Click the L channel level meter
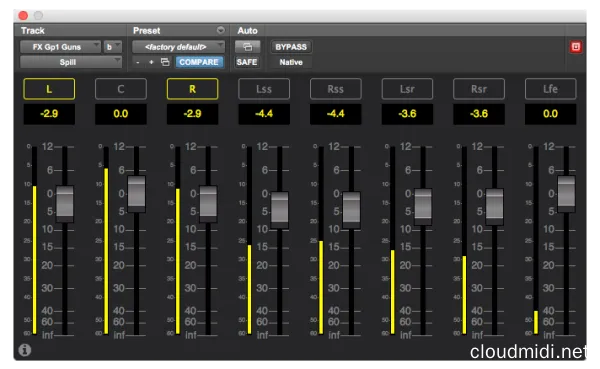 click(x=34, y=240)
